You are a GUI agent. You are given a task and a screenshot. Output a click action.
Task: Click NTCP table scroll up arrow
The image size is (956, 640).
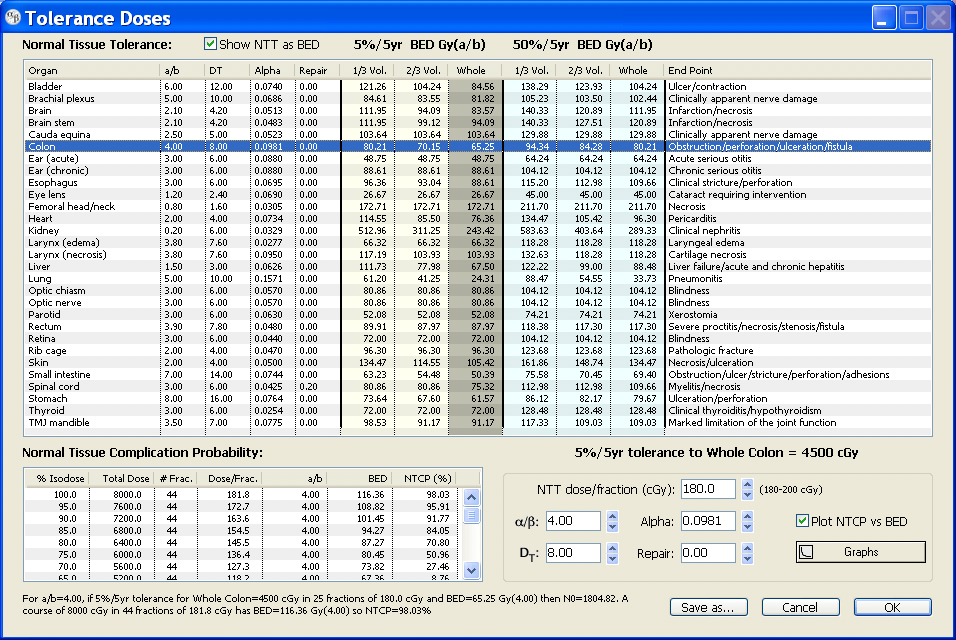pyautogui.click(x=471, y=497)
